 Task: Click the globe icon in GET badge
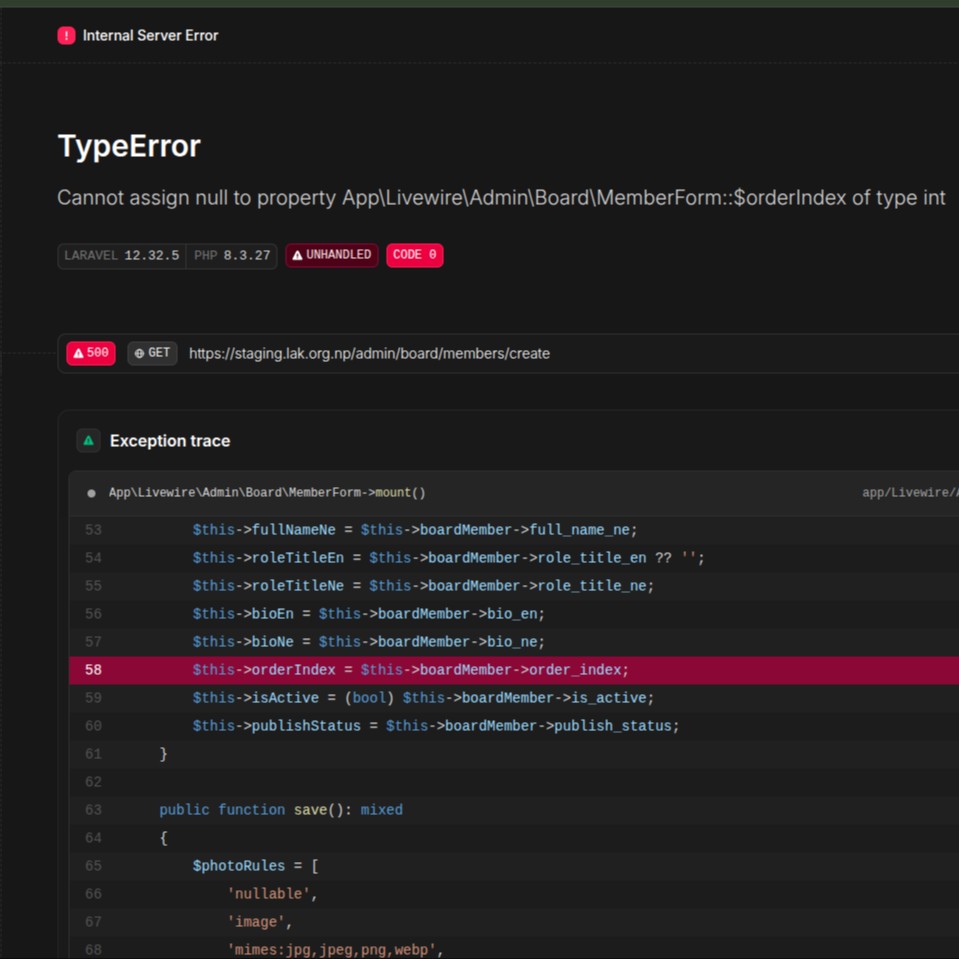coord(139,354)
